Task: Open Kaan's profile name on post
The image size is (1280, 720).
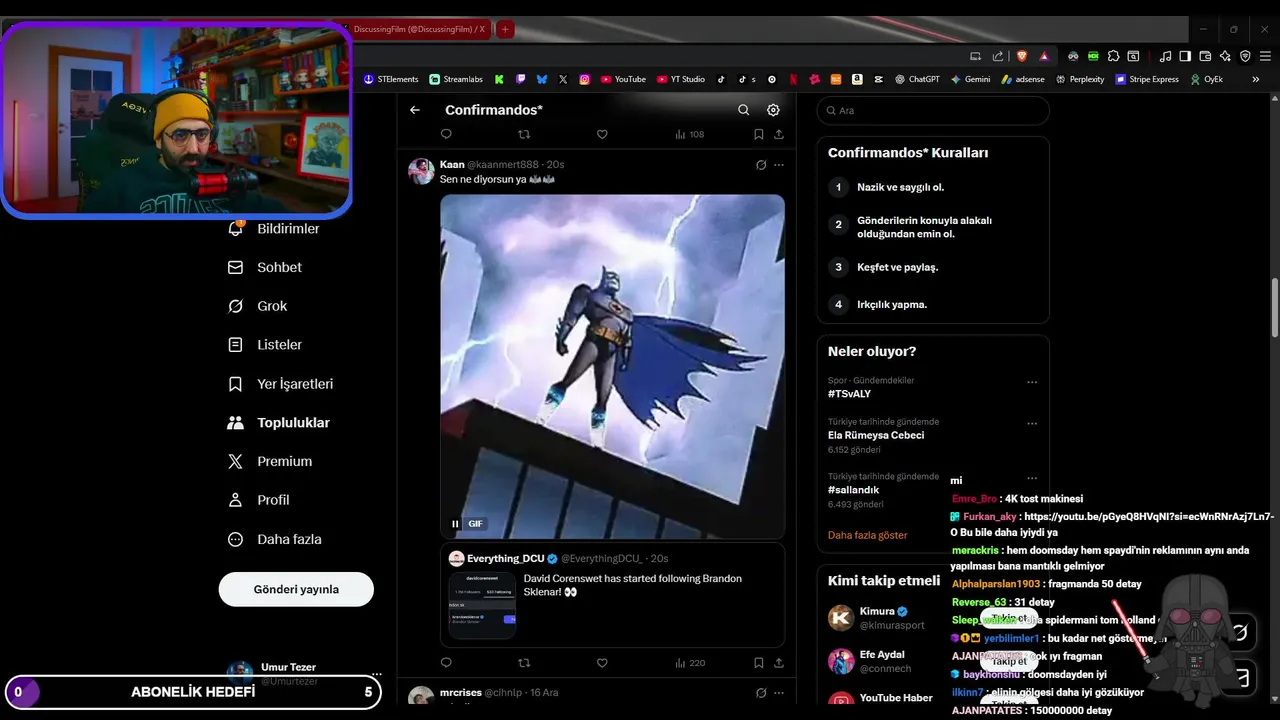Action: tap(452, 164)
